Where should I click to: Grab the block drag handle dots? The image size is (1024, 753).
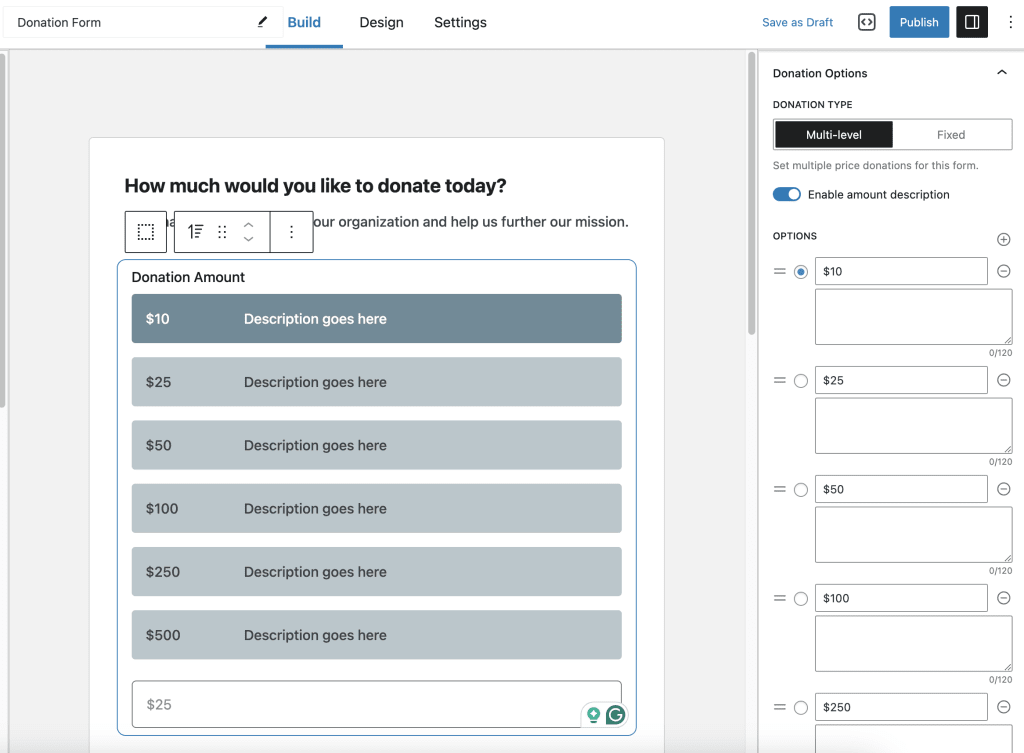[x=222, y=232]
